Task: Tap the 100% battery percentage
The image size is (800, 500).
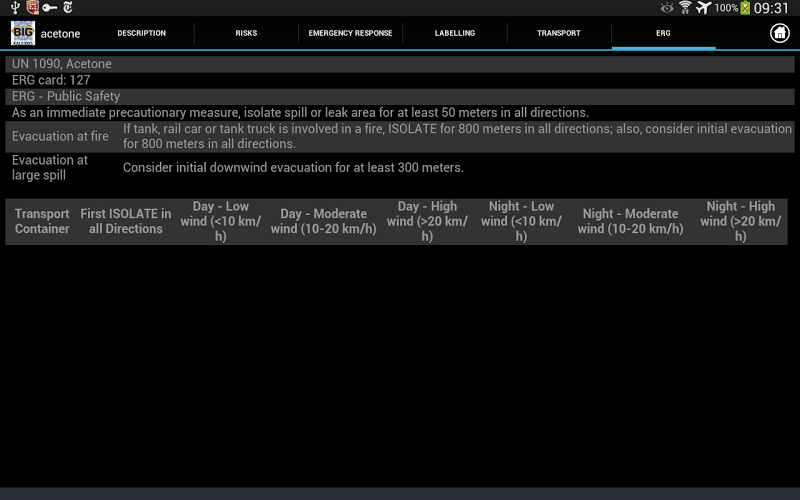Action: tap(726, 8)
